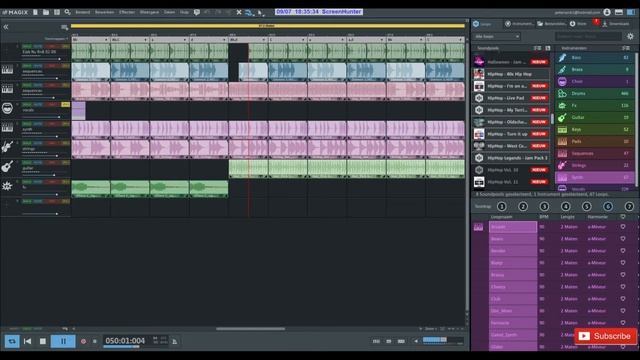Toggle the metronome icon beside time display
Screen dimensions: 640x360
[x=175, y=341]
